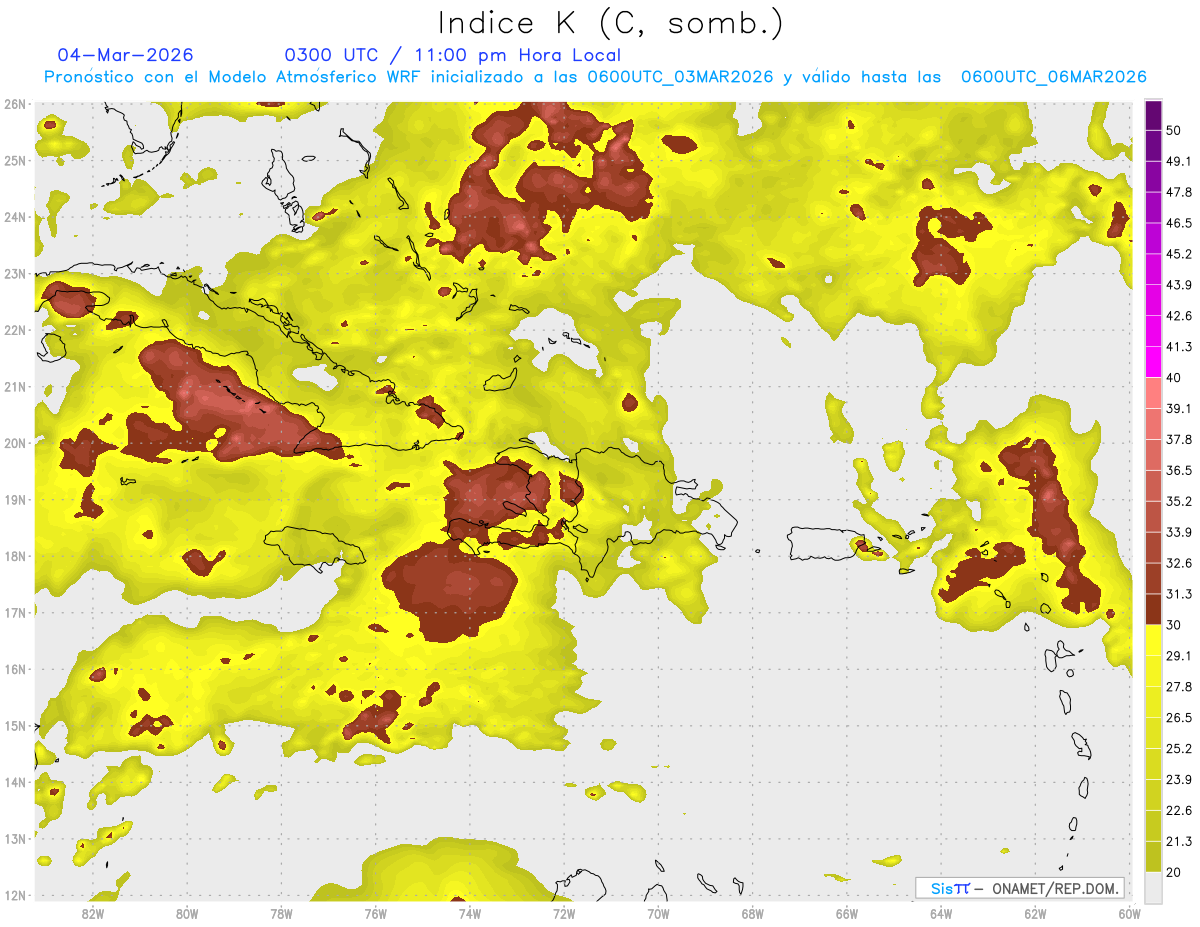
Task: Select the date text "04-Mar-2026"
Action: [x=125, y=55]
